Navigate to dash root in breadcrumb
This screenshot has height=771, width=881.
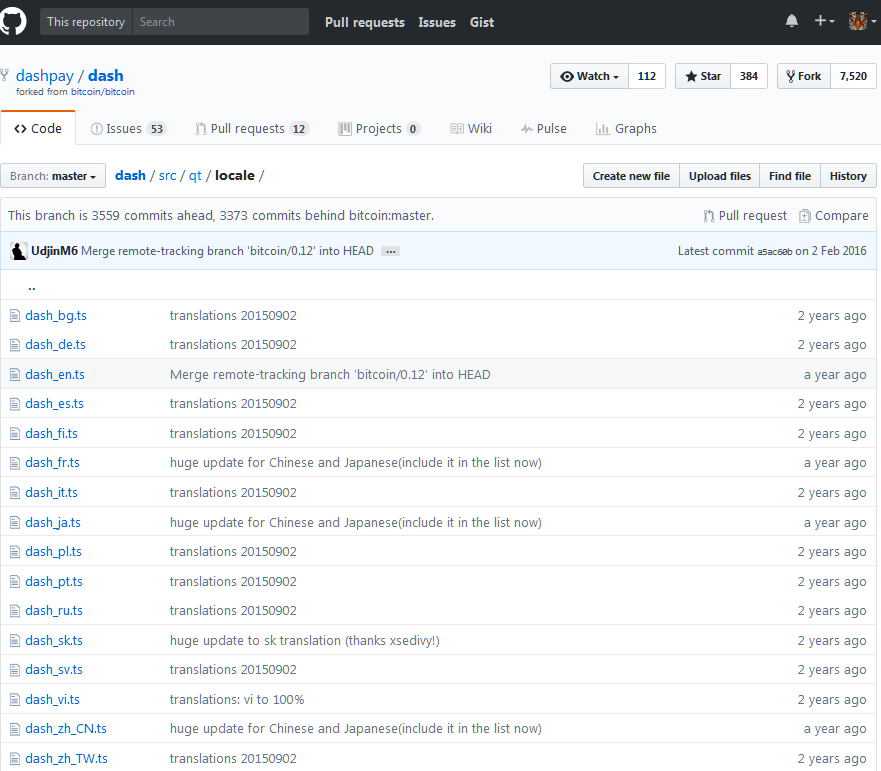(x=130, y=176)
